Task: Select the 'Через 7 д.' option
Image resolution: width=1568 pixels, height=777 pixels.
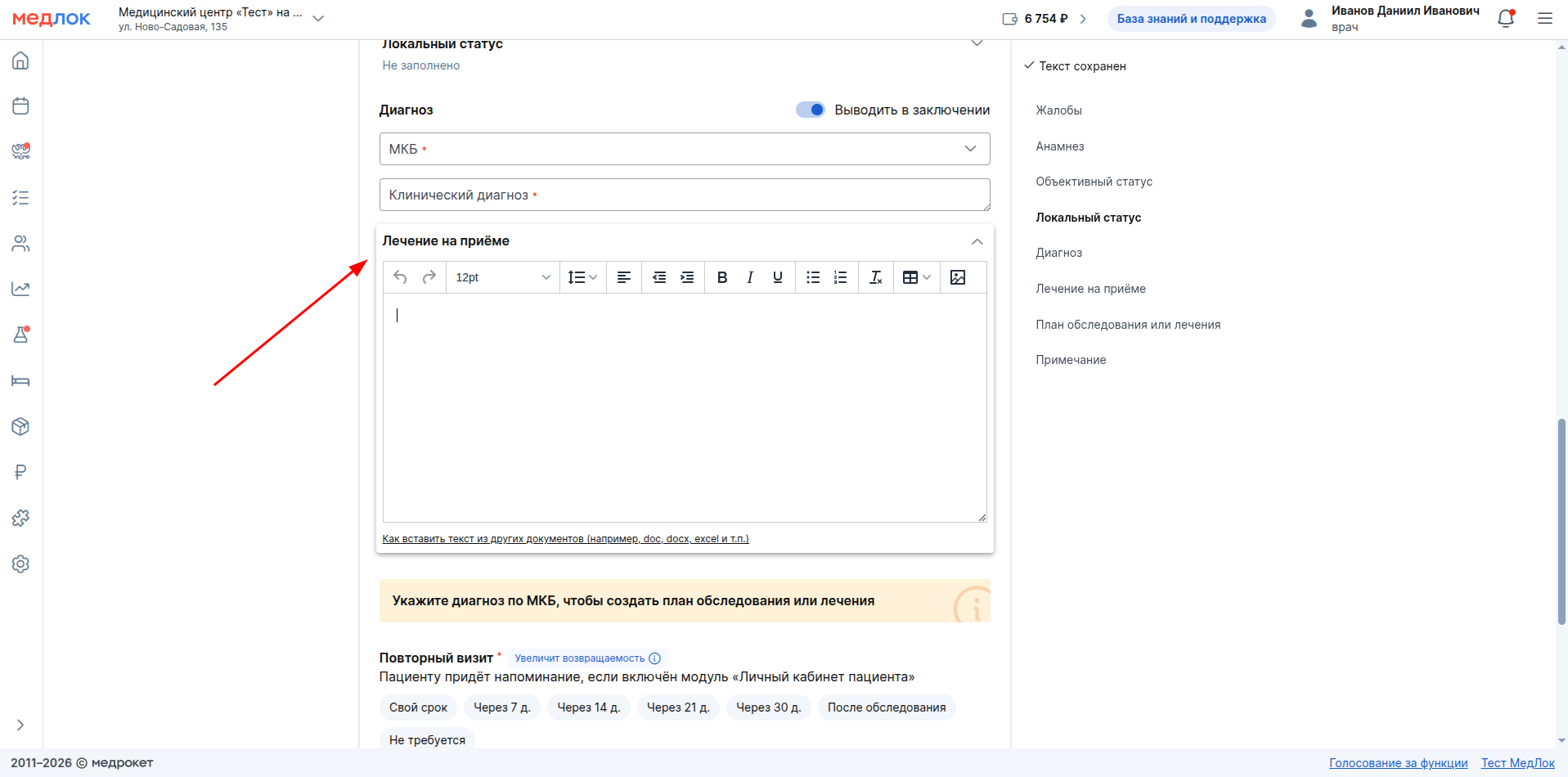Action: coord(501,707)
